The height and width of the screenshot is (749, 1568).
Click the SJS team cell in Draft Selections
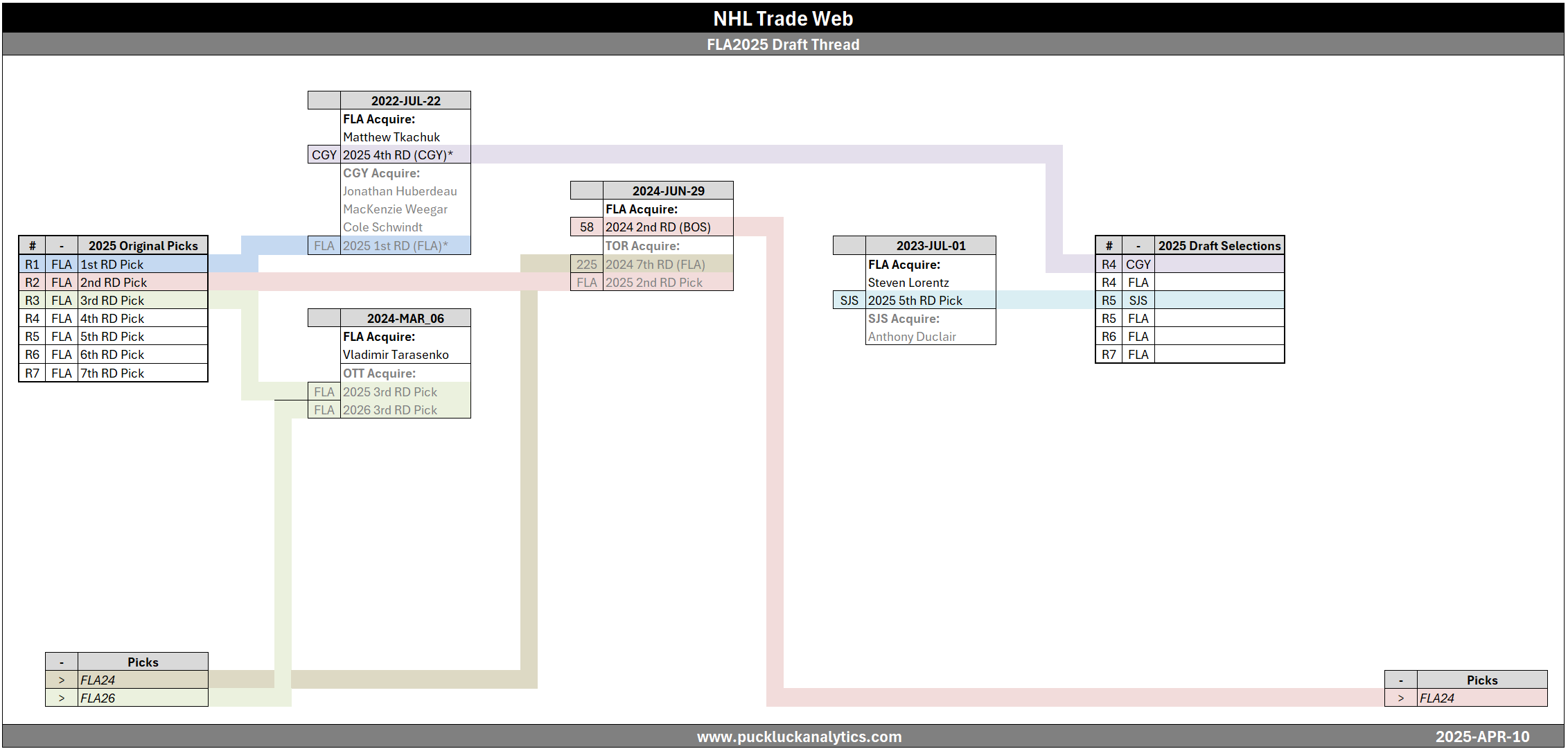(1138, 300)
